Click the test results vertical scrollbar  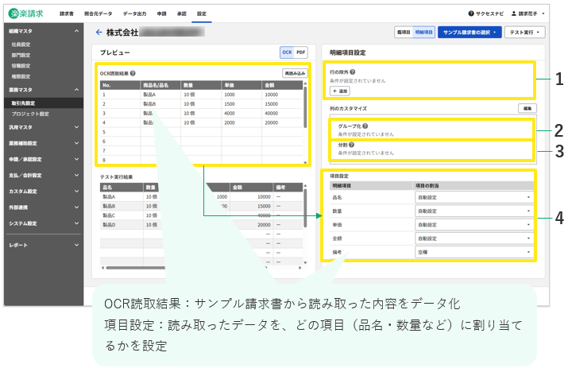(305, 207)
